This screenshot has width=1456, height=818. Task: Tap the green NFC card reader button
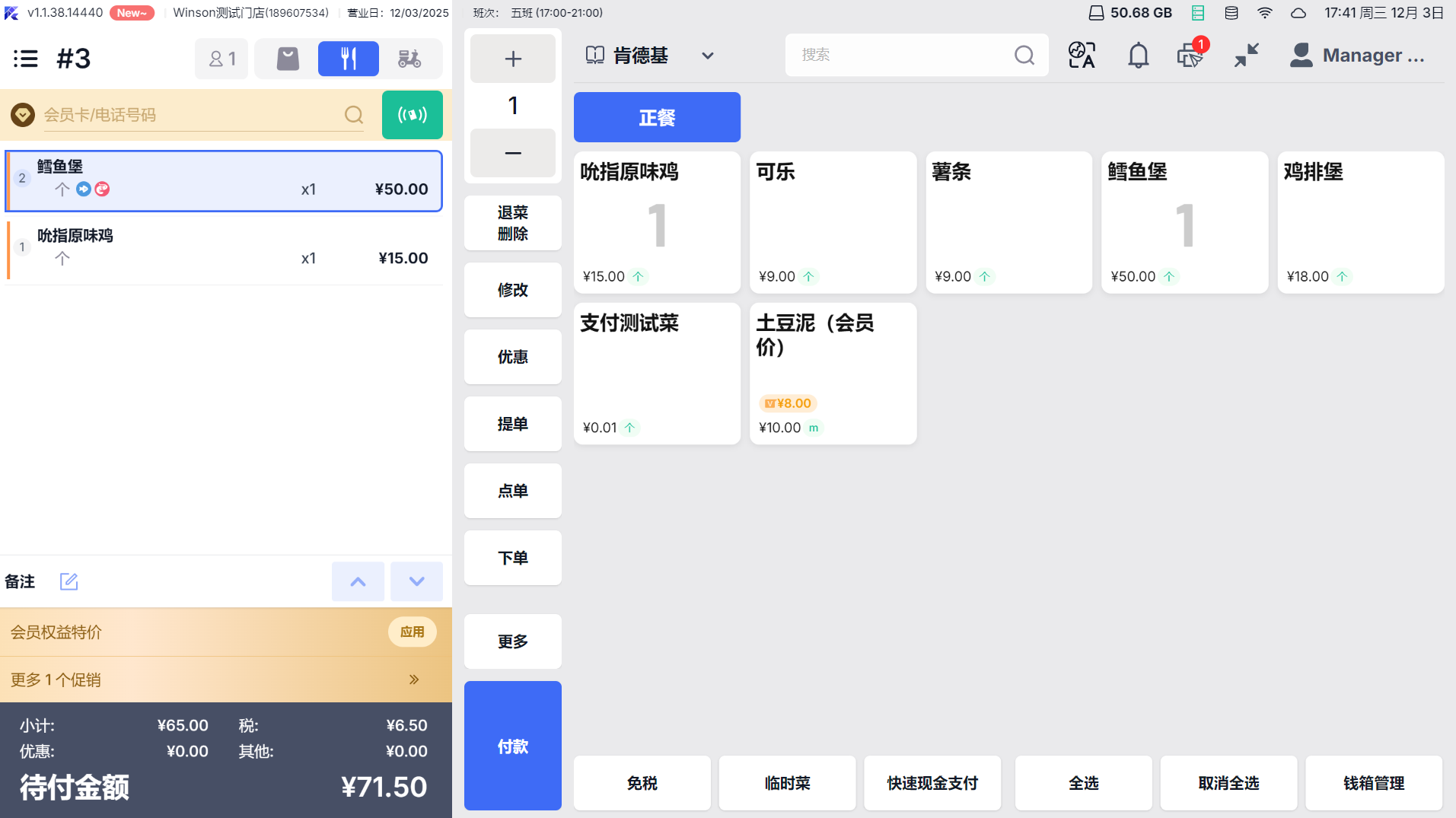(412, 115)
